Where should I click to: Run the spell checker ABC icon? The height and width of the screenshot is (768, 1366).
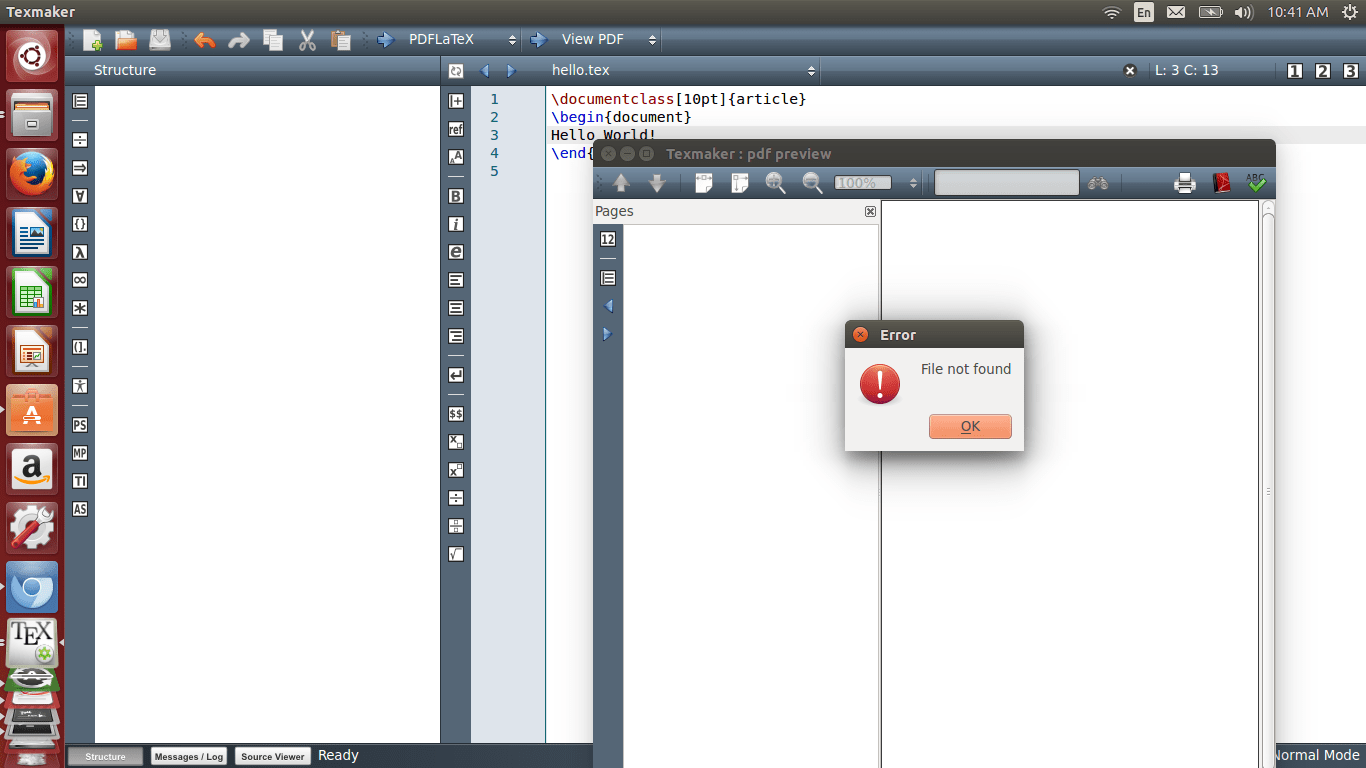[x=1256, y=182]
